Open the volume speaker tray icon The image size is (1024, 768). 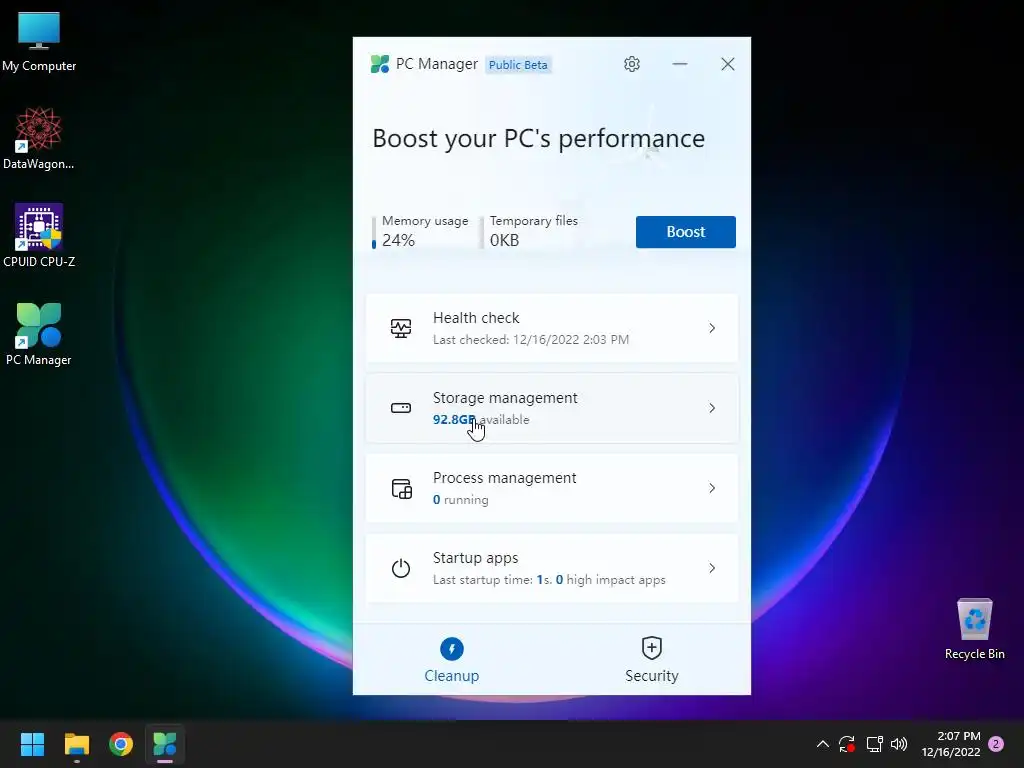point(899,744)
